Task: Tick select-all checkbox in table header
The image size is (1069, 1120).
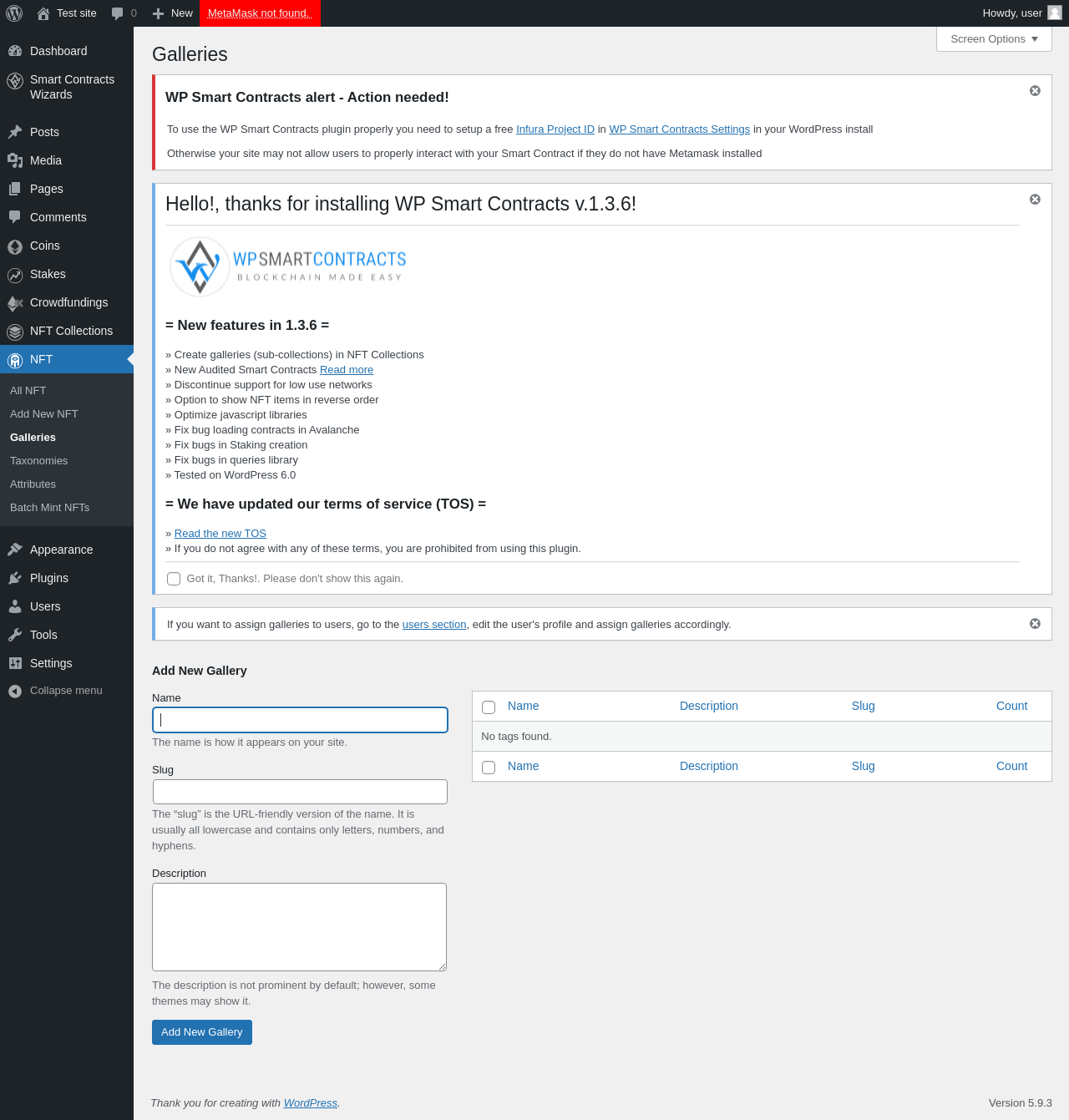Action: [x=489, y=707]
